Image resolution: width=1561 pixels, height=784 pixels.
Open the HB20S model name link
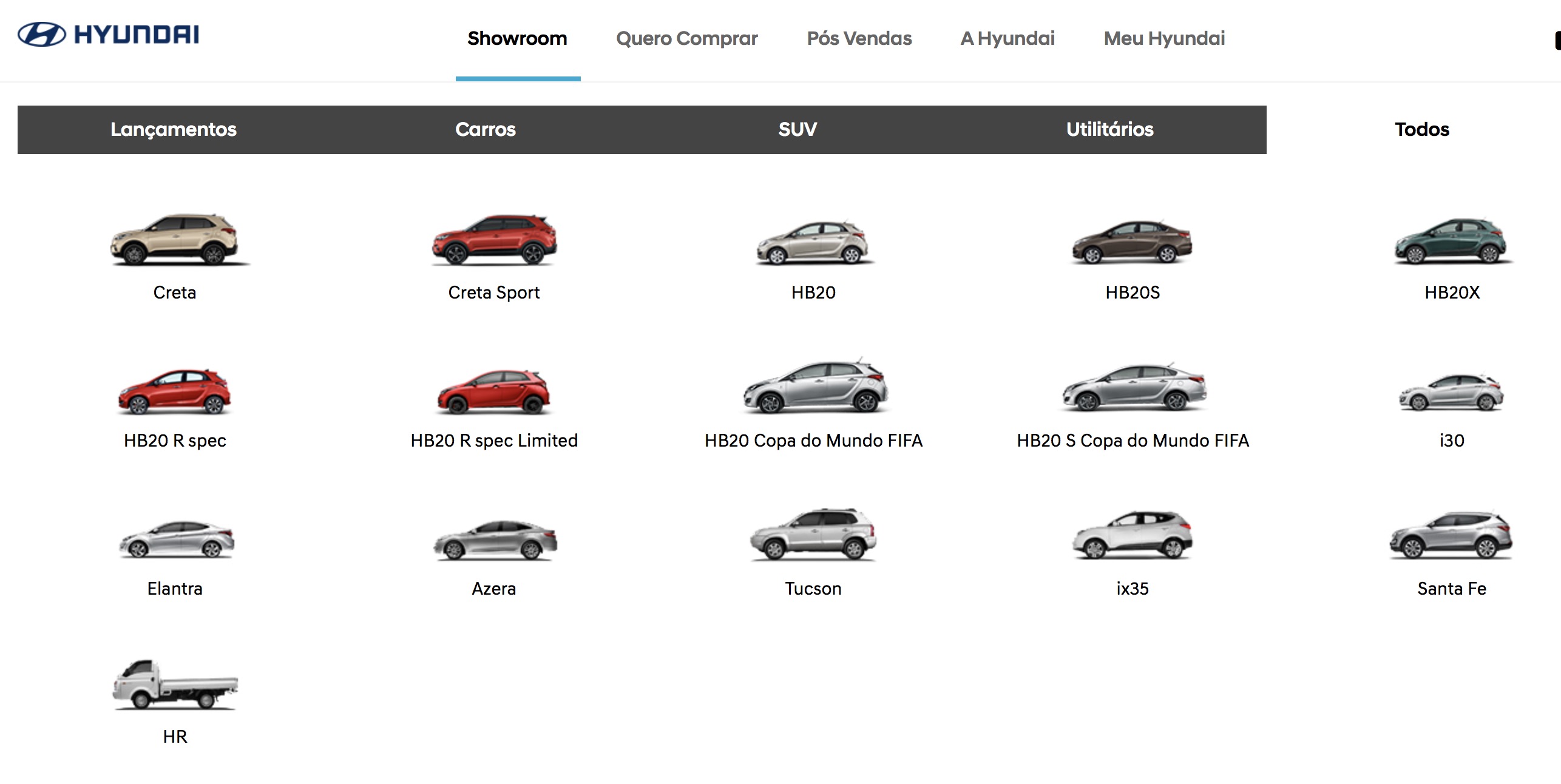pyautogui.click(x=1133, y=292)
